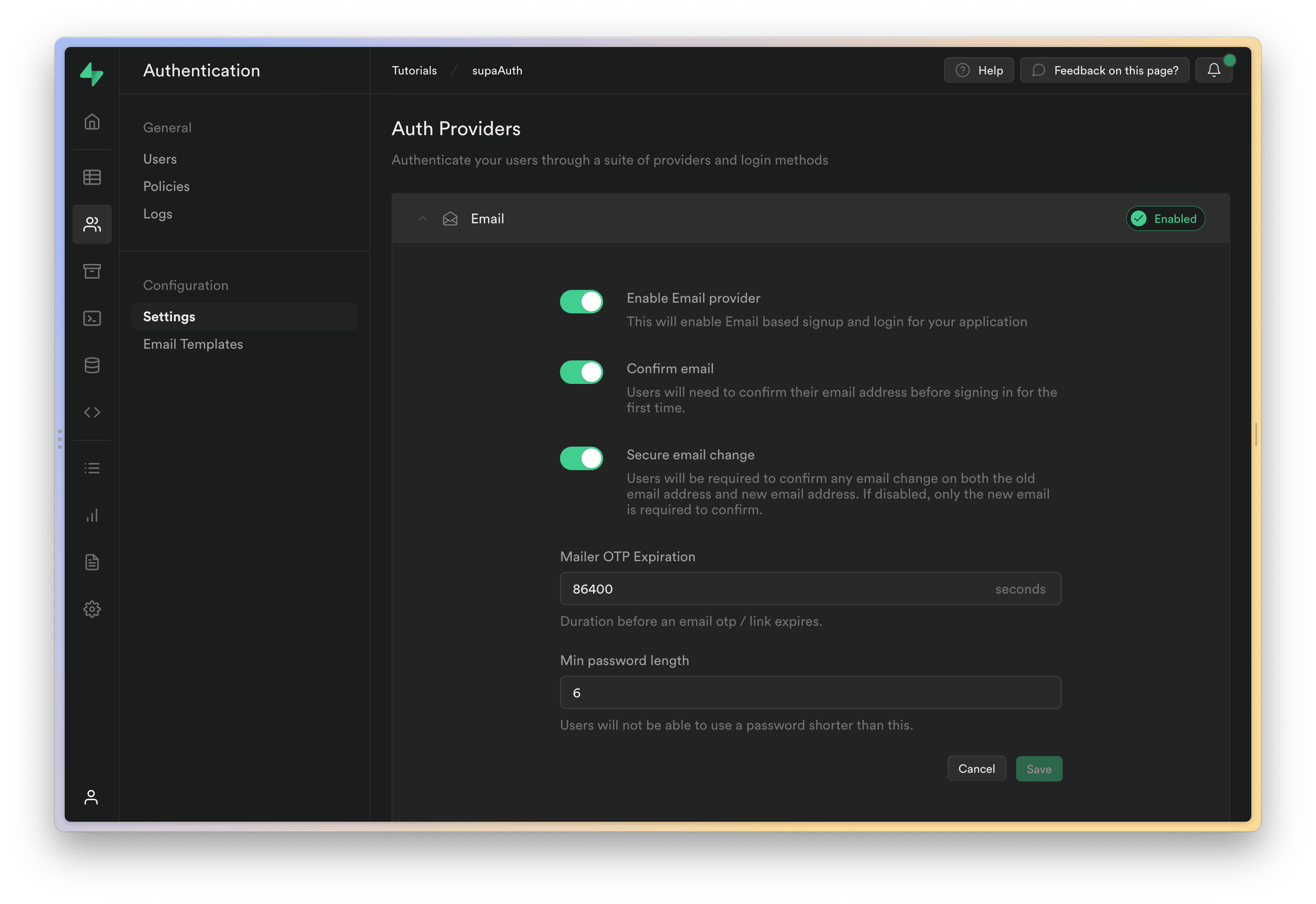Click the Authentication panel title
The width and height of the screenshot is (1316, 904).
coord(201,70)
